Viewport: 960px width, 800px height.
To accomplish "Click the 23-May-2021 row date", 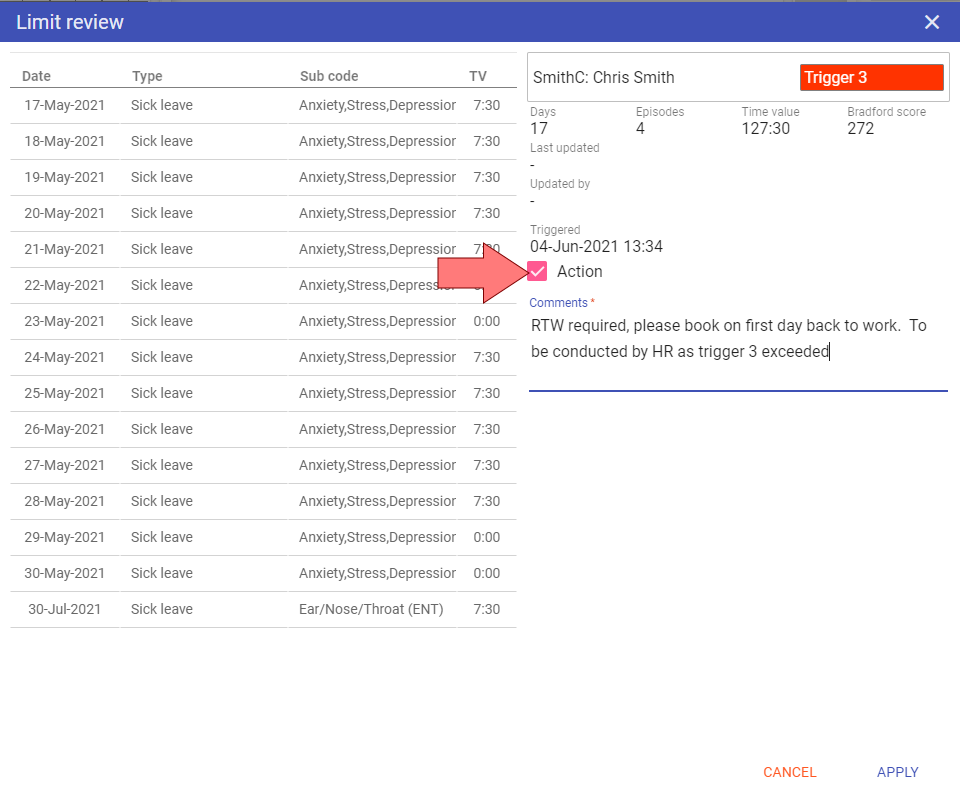I will 64,321.
